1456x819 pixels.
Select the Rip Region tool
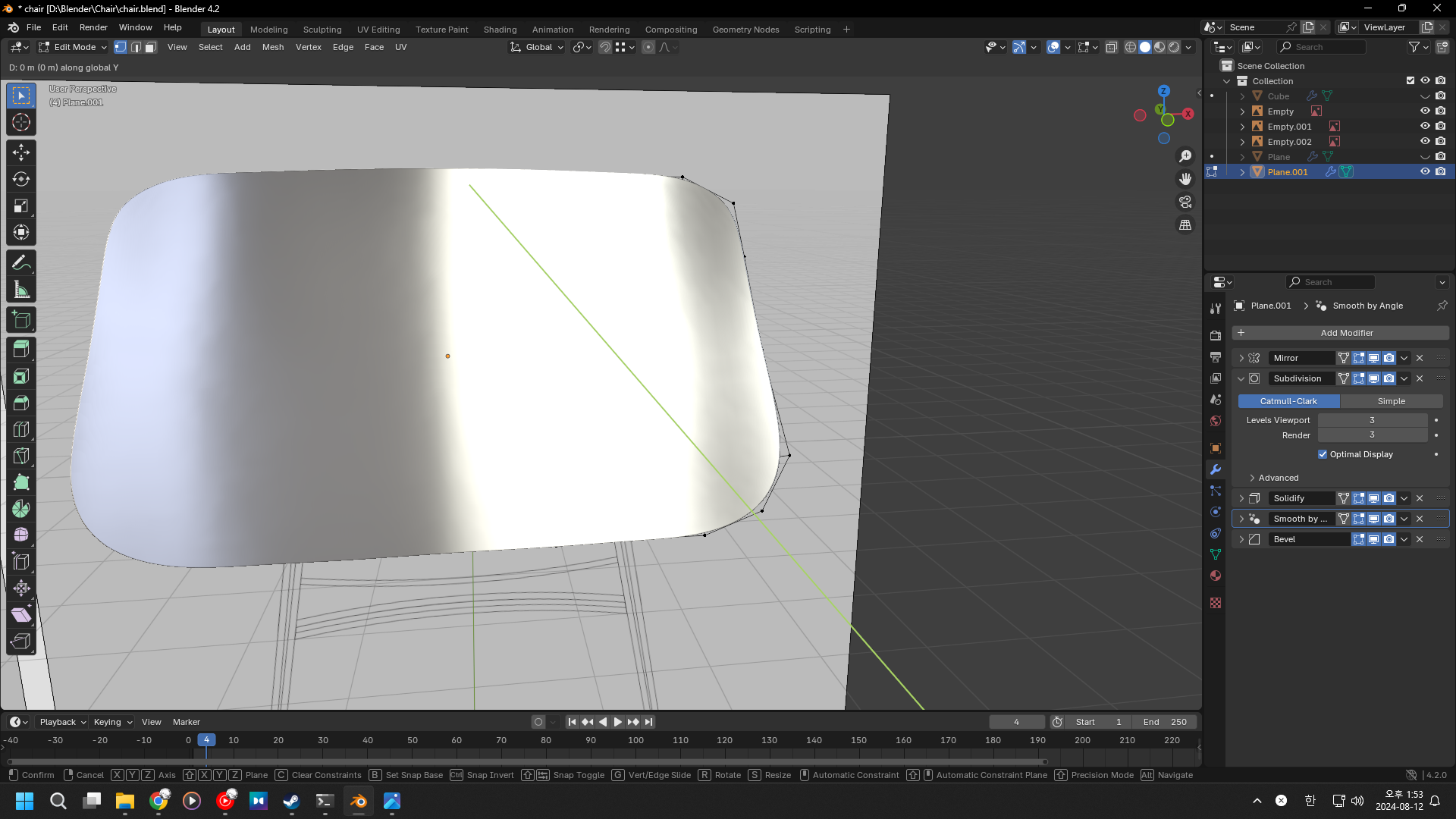(21, 642)
